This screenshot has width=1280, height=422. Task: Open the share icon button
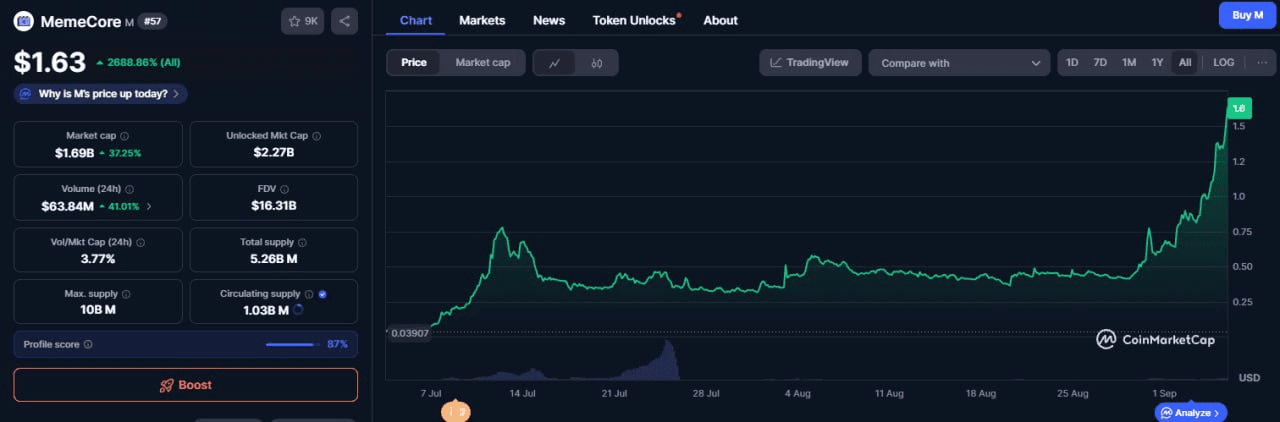344,21
